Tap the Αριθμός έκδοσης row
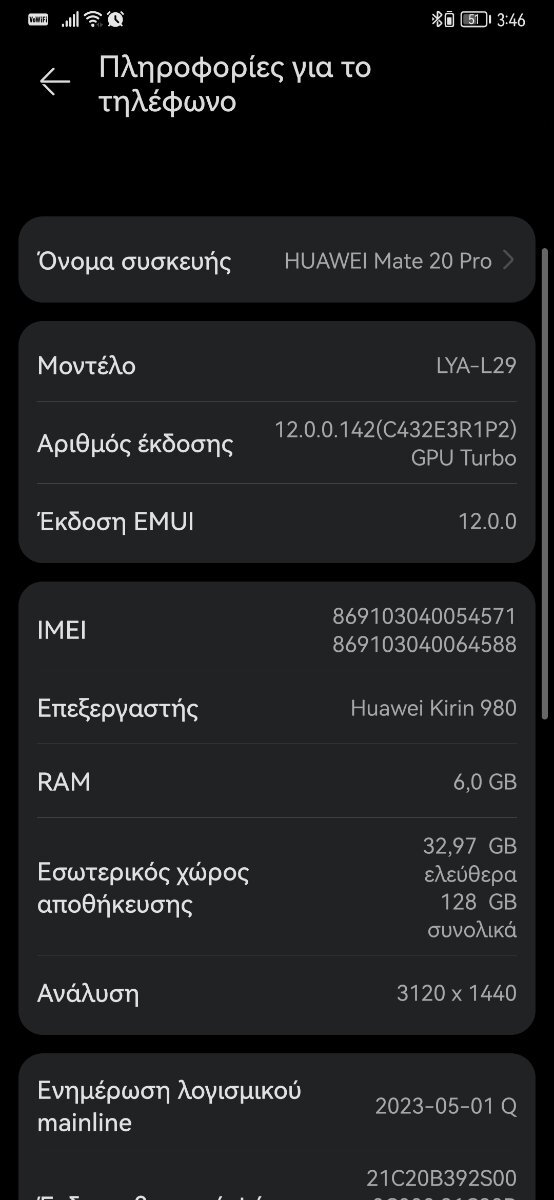Screen dimensions: 554x1200 [x=277, y=444]
